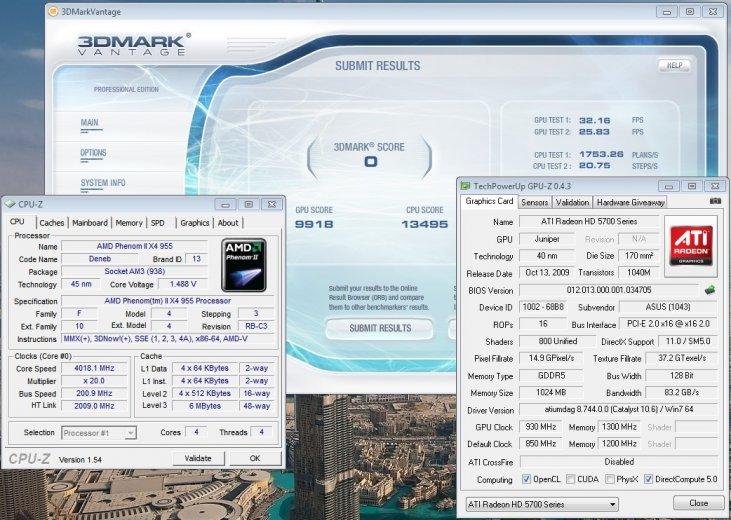Enable the CUDA checkbox

pyautogui.click(x=573, y=480)
